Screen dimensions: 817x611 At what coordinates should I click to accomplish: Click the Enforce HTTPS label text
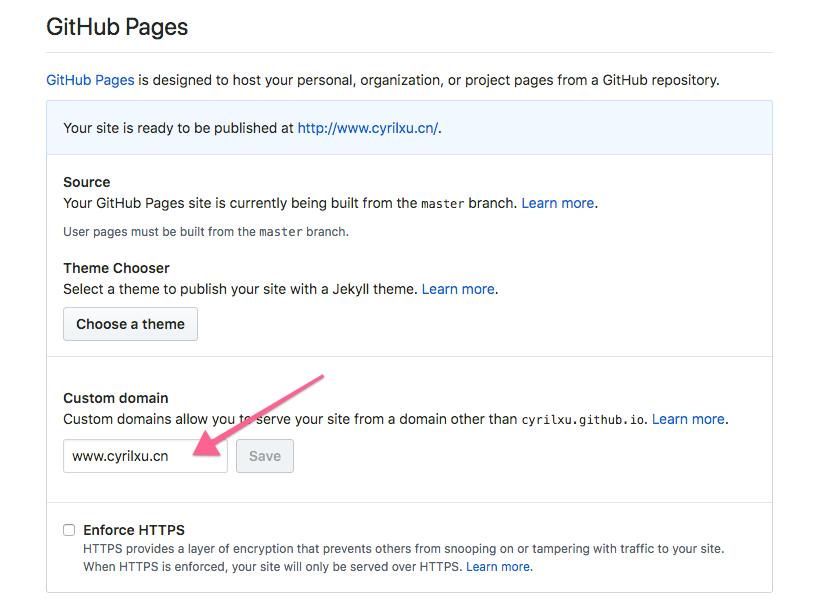pos(134,530)
